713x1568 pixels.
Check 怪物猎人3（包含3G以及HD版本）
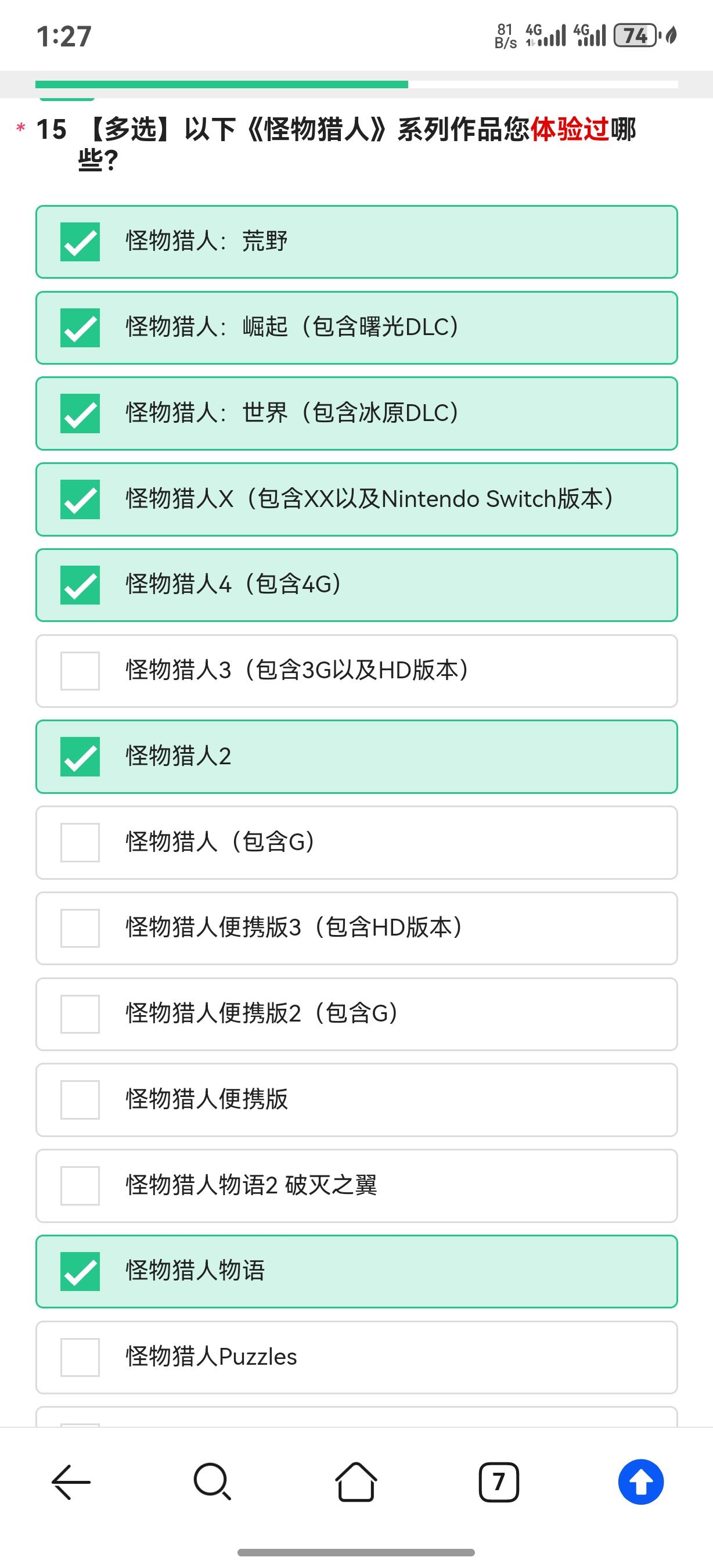click(x=356, y=671)
